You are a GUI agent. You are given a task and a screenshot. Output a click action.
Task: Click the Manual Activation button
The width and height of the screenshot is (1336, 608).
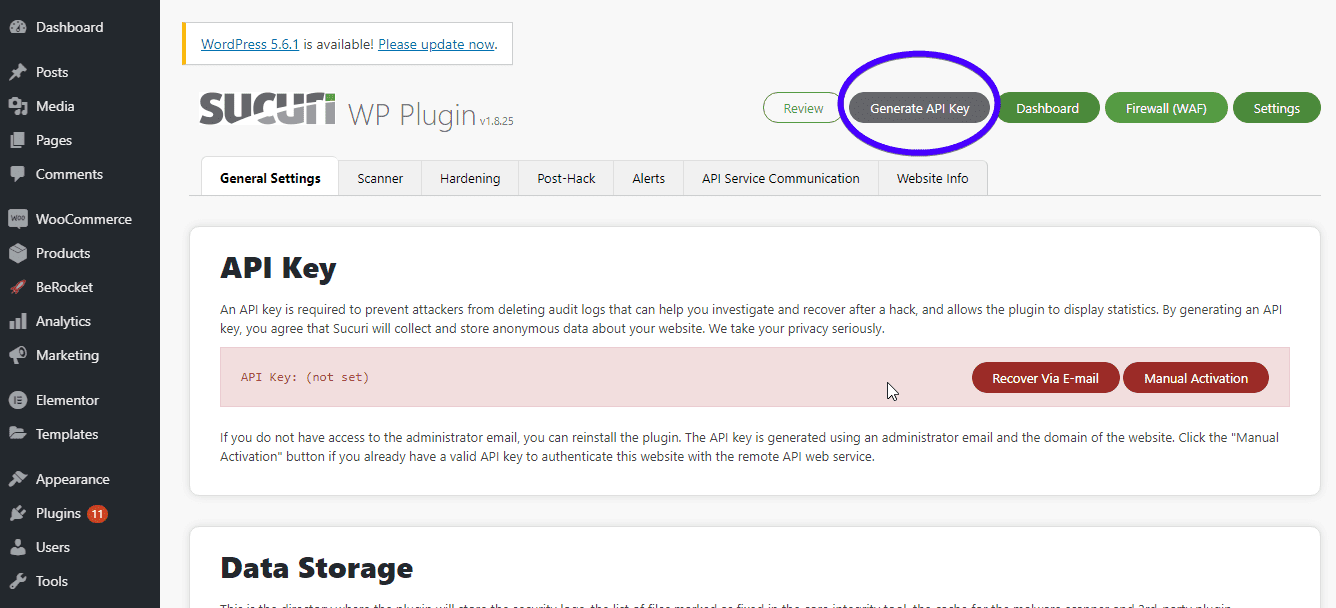[1196, 378]
